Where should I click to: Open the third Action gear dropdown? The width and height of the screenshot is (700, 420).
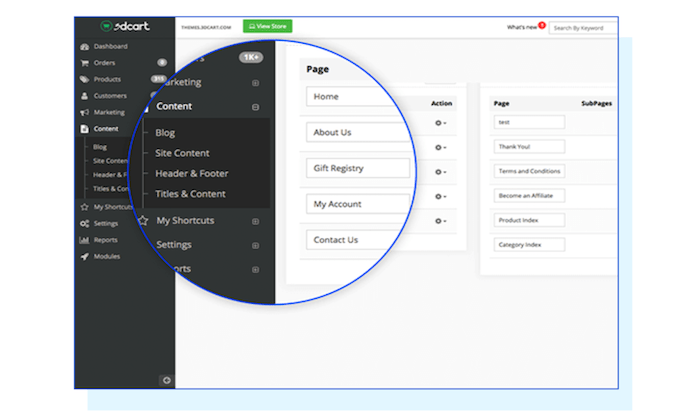(441, 172)
